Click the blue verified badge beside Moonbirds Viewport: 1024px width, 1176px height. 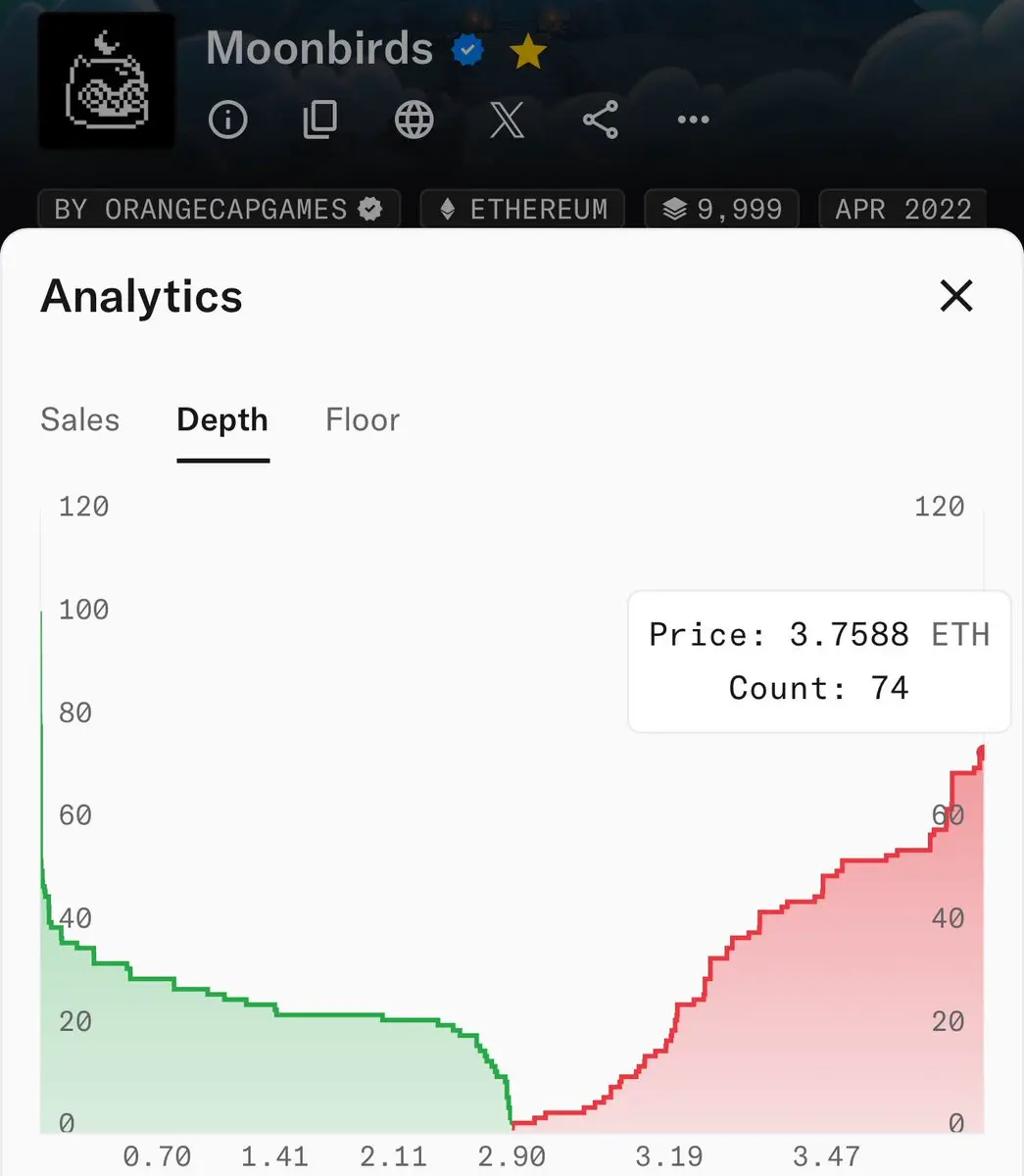pyautogui.click(x=468, y=49)
